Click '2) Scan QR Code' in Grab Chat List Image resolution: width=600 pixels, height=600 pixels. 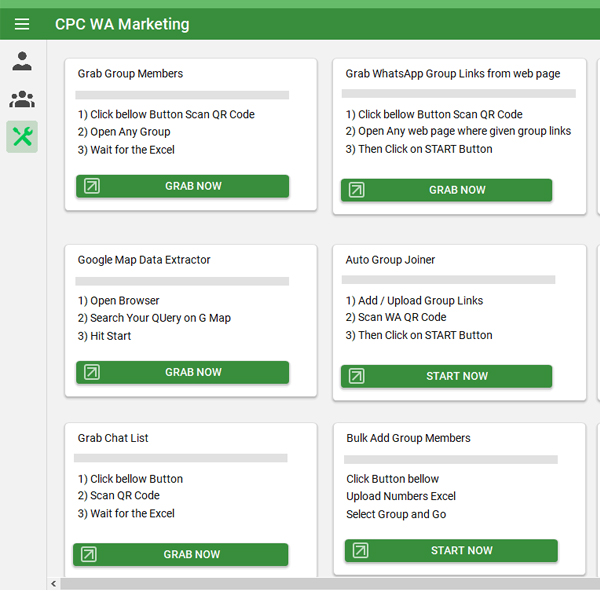pyautogui.click(x=118, y=496)
